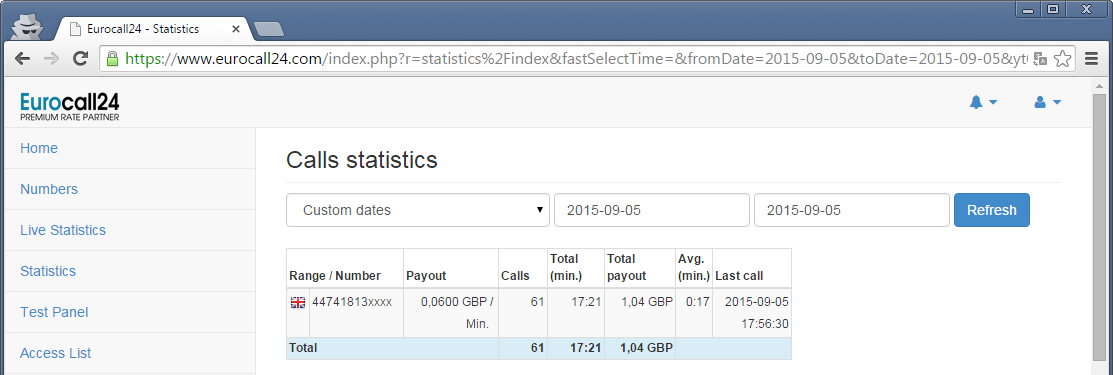Click the green padlock security icon
Image resolution: width=1113 pixels, height=375 pixels.
[x=112, y=59]
